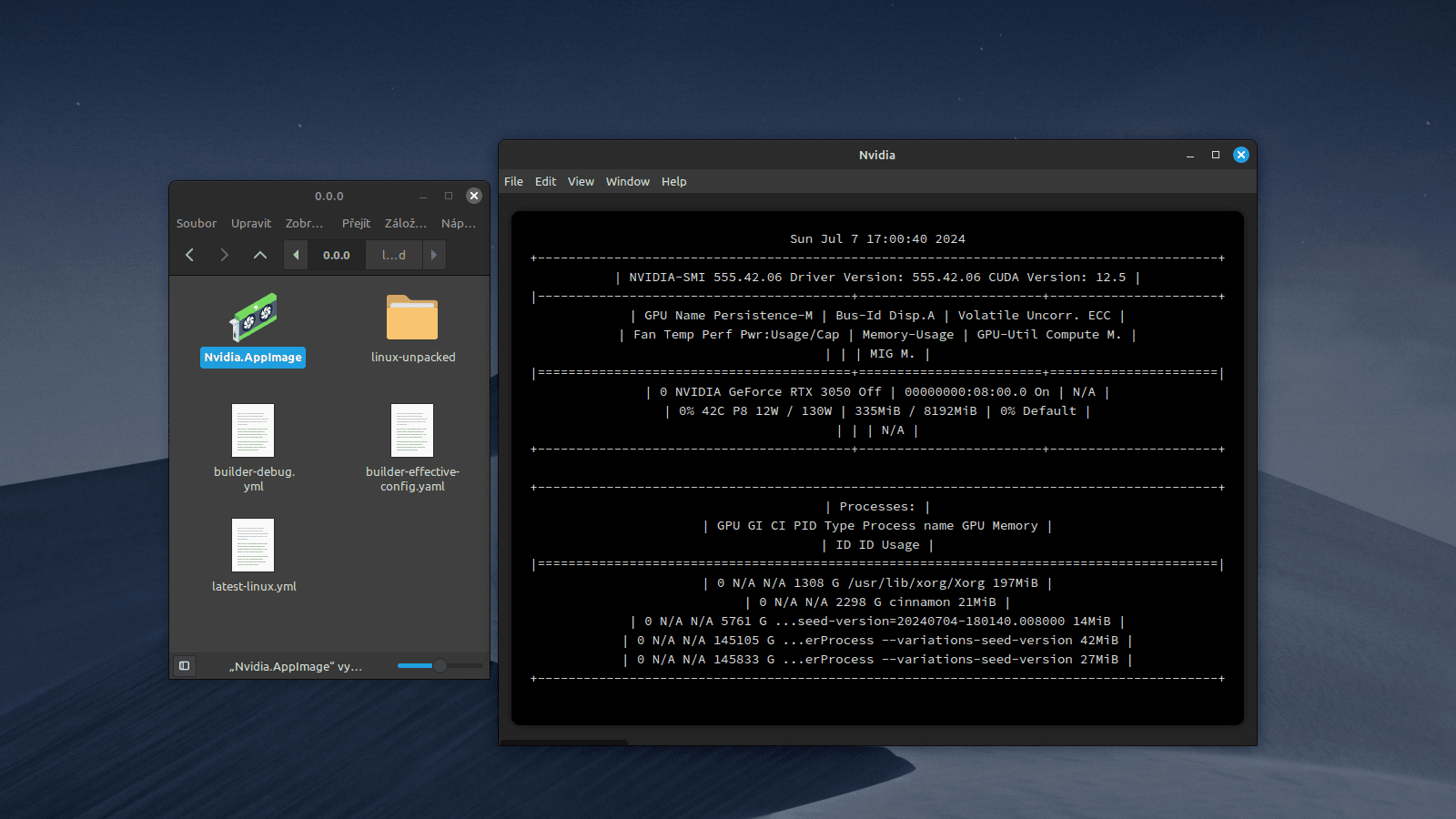Screen dimensions: 1456x819
Task: Select the Nvidia.AppImage file icon
Action: pos(253,318)
